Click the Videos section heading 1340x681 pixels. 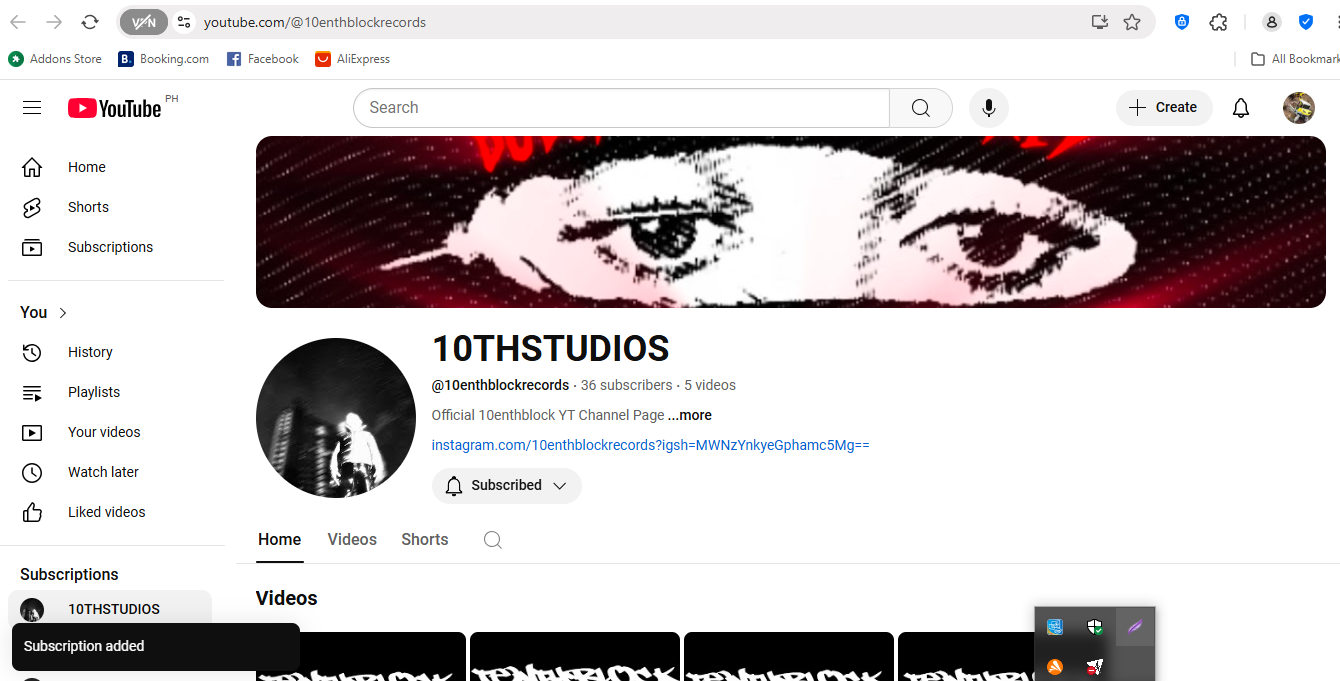click(x=287, y=598)
